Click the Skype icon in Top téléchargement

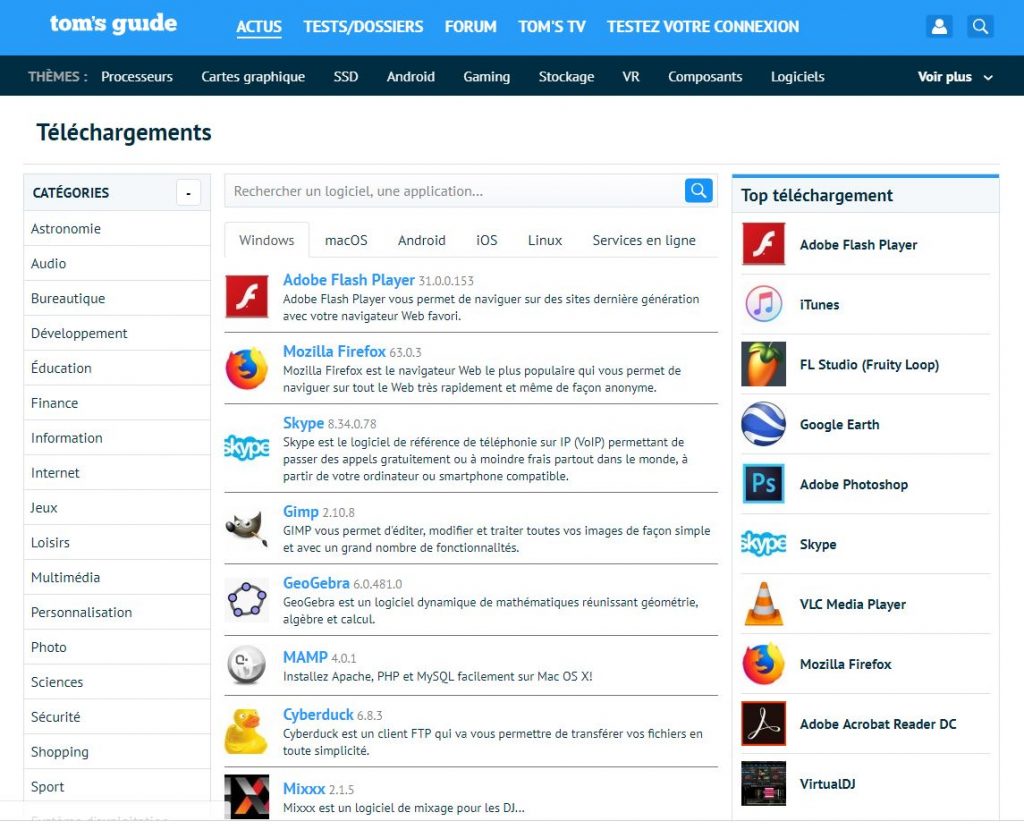[x=763, y=543]
